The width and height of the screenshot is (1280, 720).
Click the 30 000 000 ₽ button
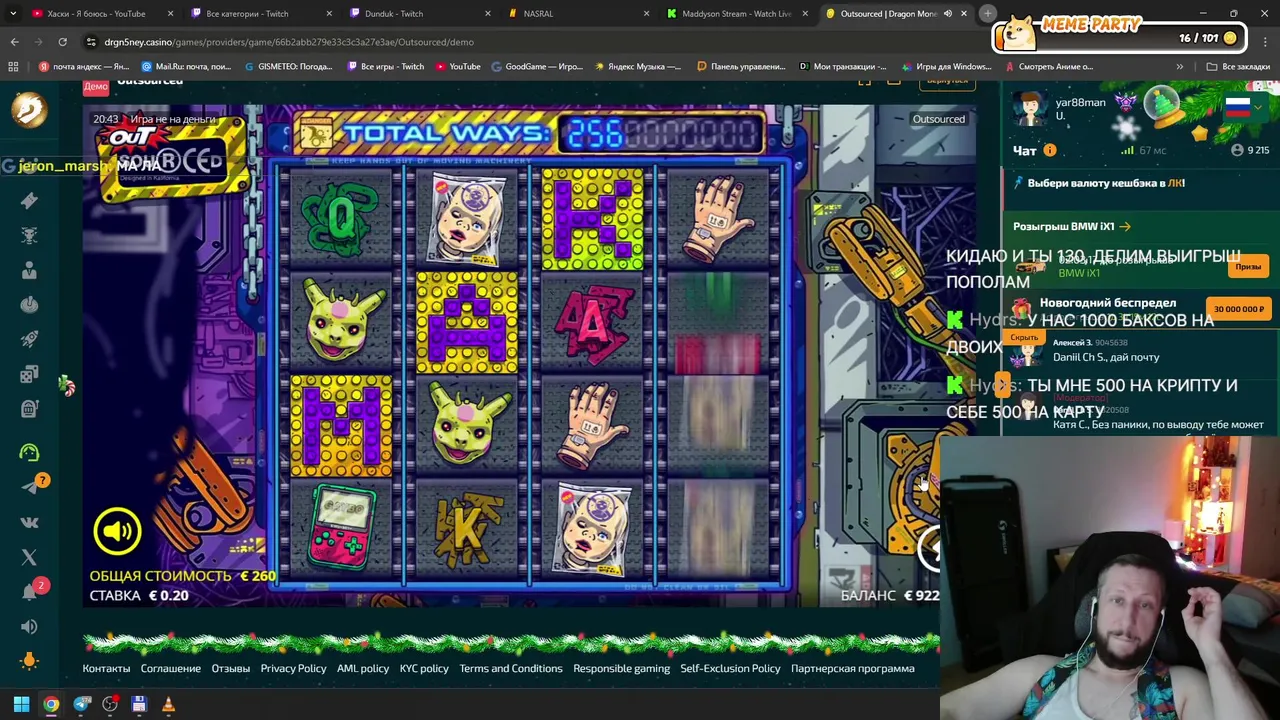pos(1238,309)
